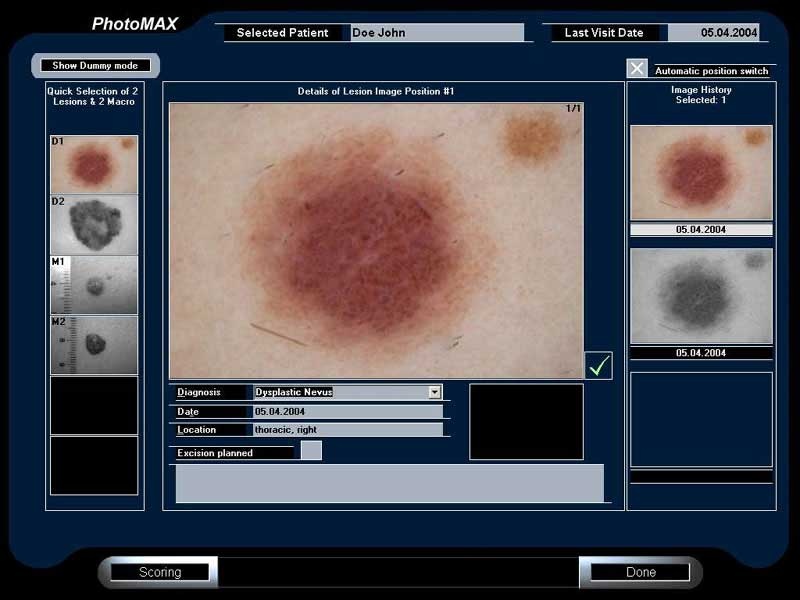This screenshot has height=600, width=800.
Task: Click the Selected Patient label
Action: [x=284, y=32]
